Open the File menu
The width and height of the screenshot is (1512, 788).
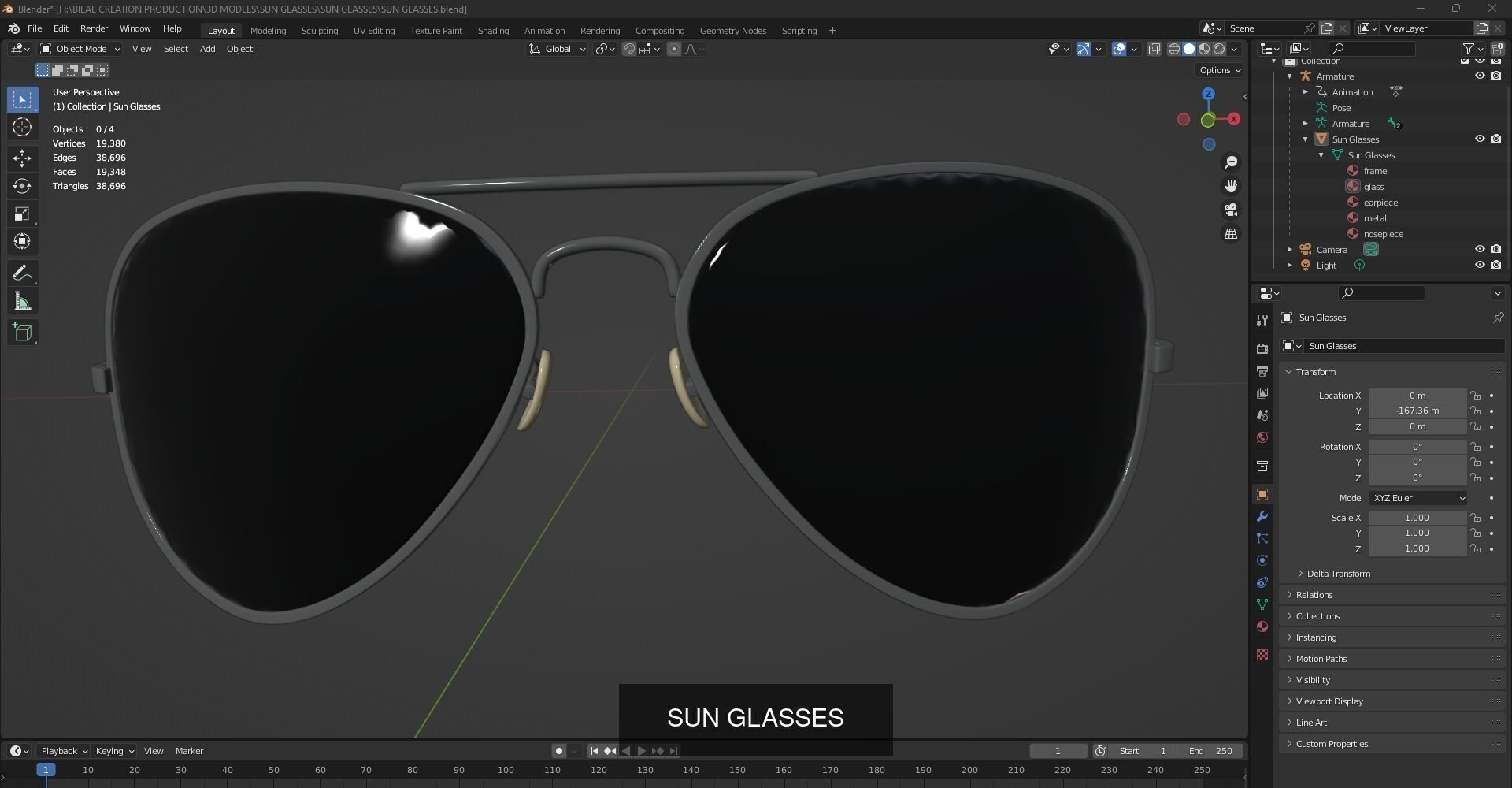[x=35, y=28]
